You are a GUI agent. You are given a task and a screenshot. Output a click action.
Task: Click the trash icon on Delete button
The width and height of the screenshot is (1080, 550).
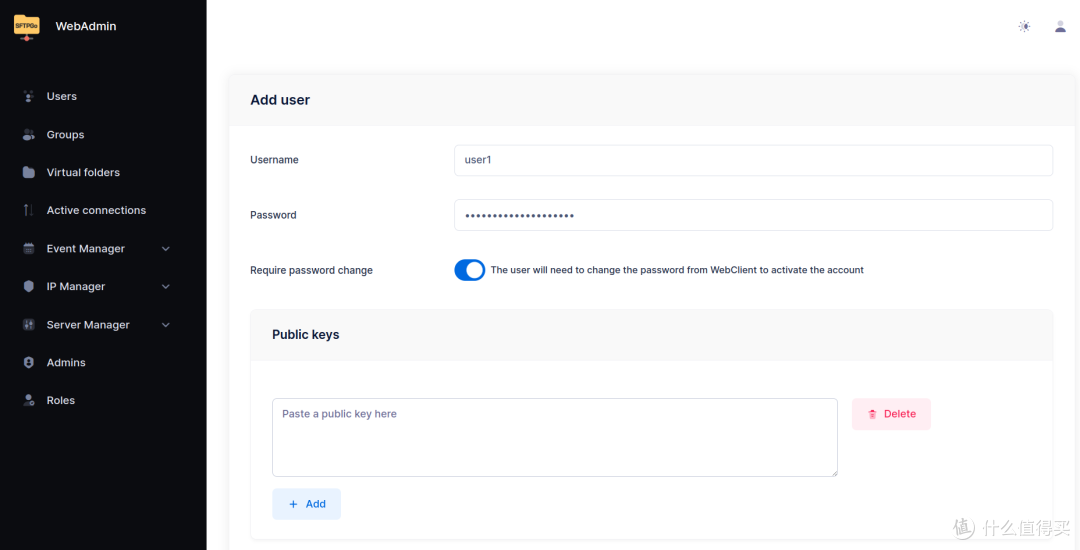pos(872,414)
